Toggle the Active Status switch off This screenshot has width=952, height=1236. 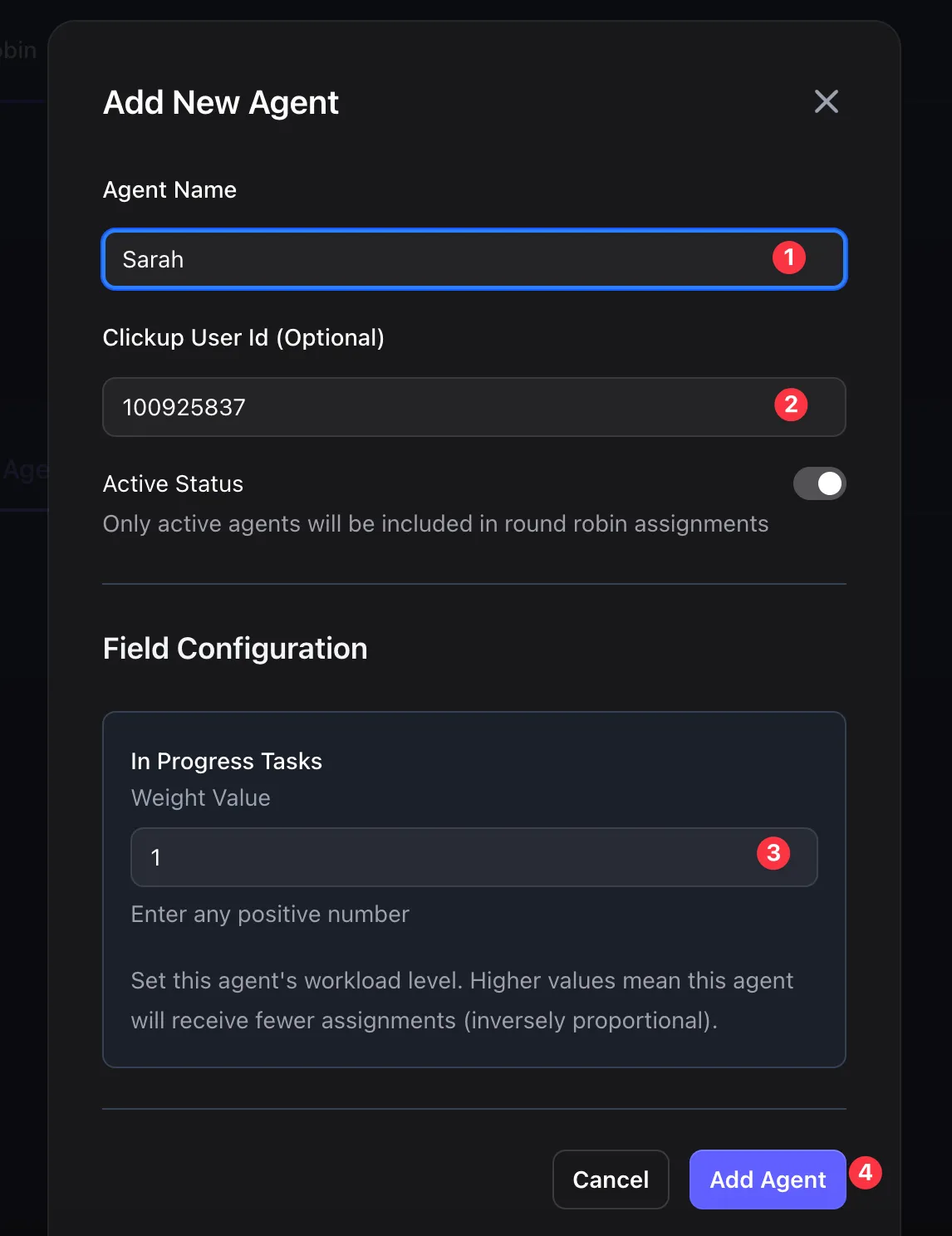pyautogui.click(x=819, y=483)
